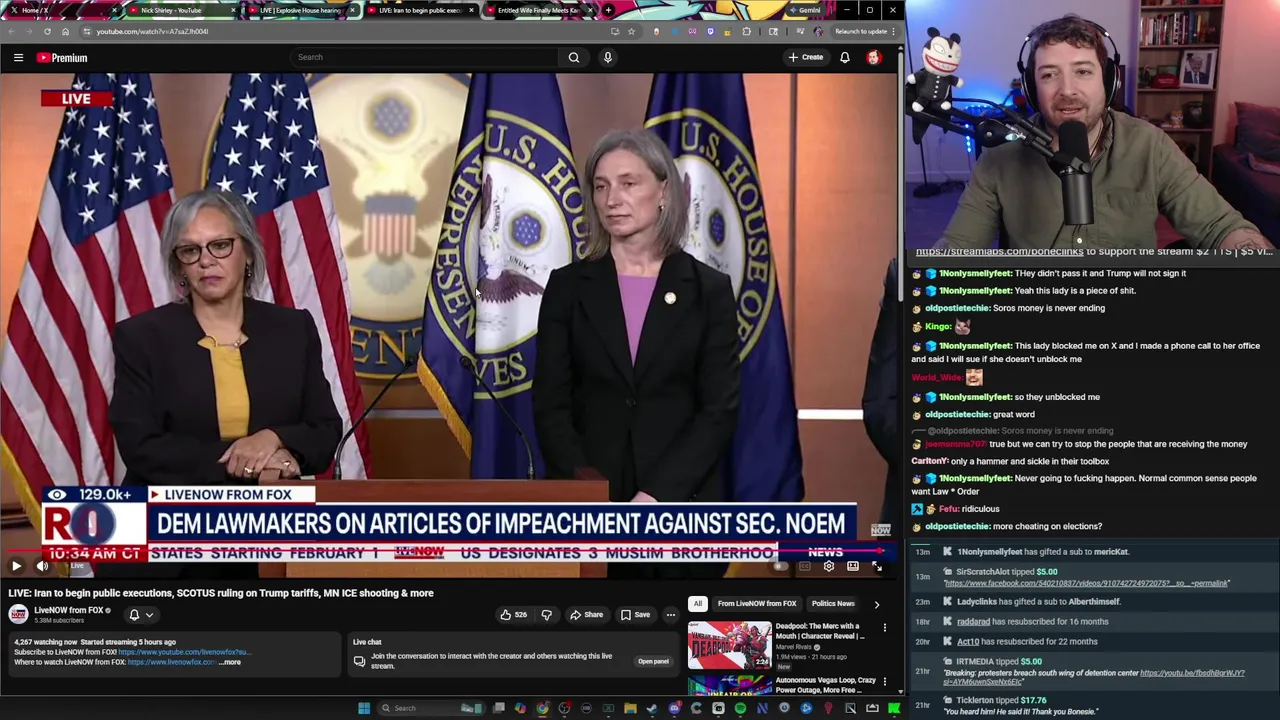Image resolution: width=1280 pixels, height=720 pixels.
Task: Play the livestream video
Action: click(x=16, y=566)
